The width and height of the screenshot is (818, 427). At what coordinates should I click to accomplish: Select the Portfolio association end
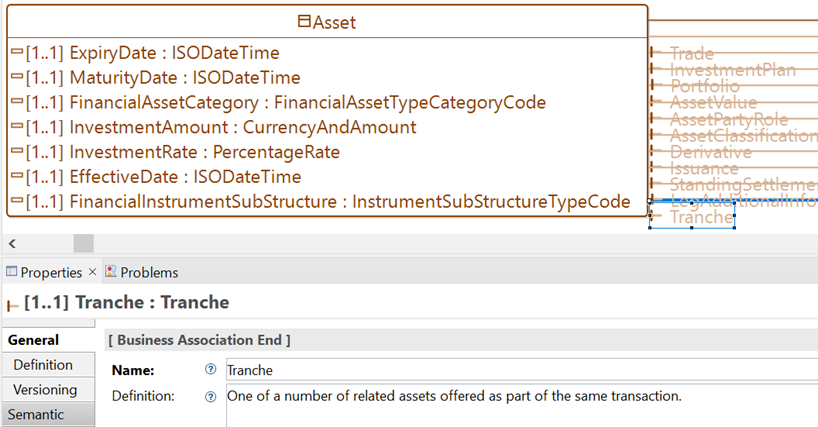(x=705, y=86)
